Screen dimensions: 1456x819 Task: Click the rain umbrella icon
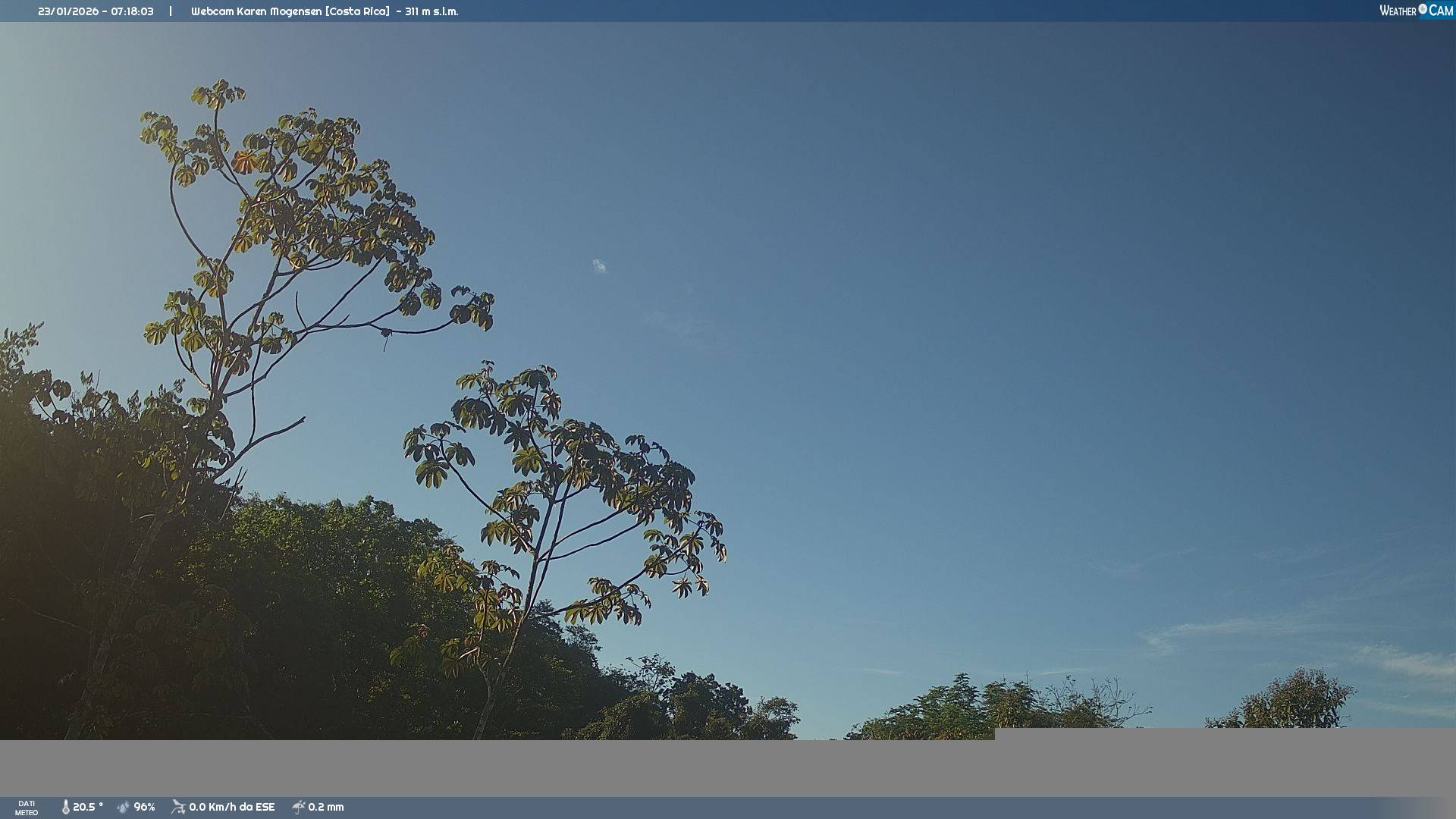tap(298, 807)
